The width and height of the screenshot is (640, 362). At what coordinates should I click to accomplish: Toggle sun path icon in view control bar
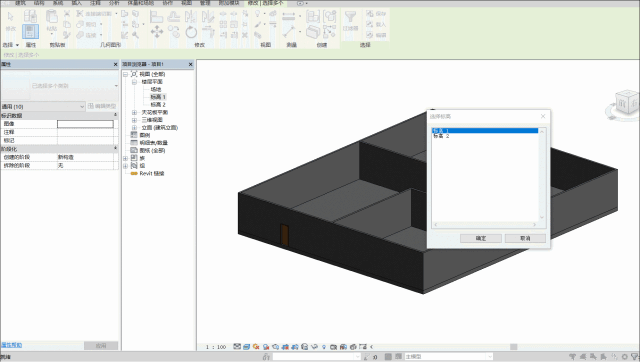(x=256, y=346)
